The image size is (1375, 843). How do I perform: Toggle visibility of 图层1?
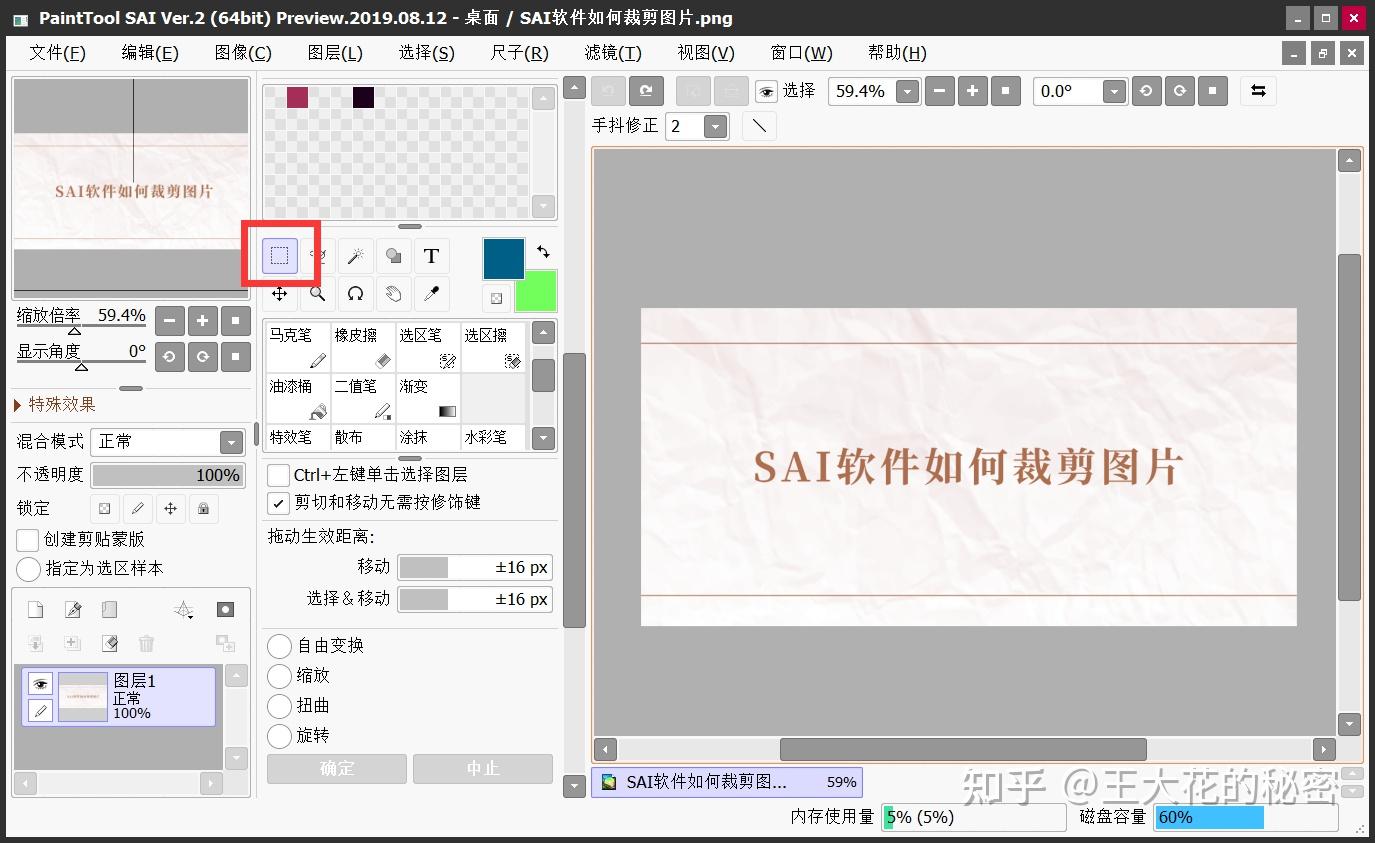(x=38, y=683)
